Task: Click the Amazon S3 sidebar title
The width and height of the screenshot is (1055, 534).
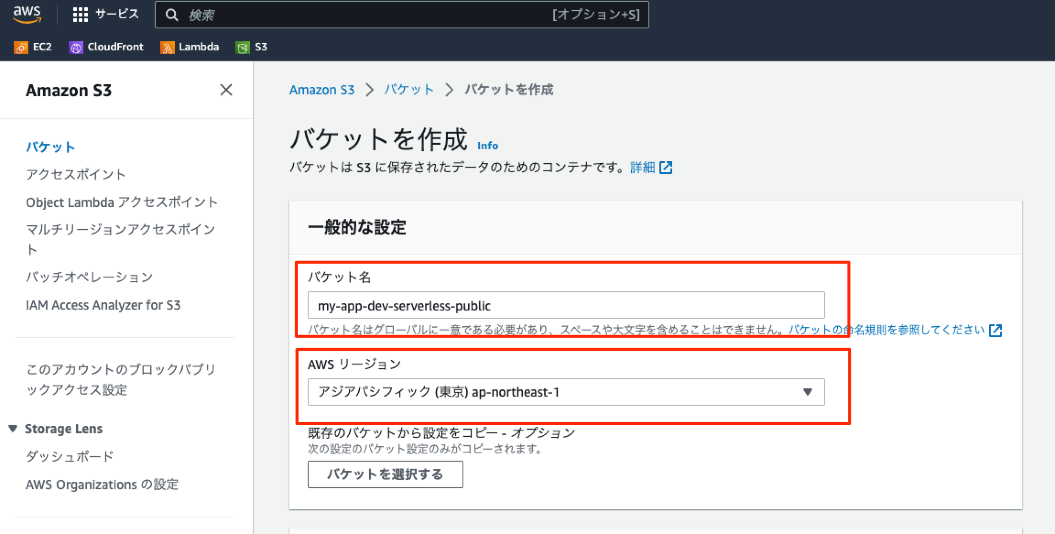Action: (69, 90)
